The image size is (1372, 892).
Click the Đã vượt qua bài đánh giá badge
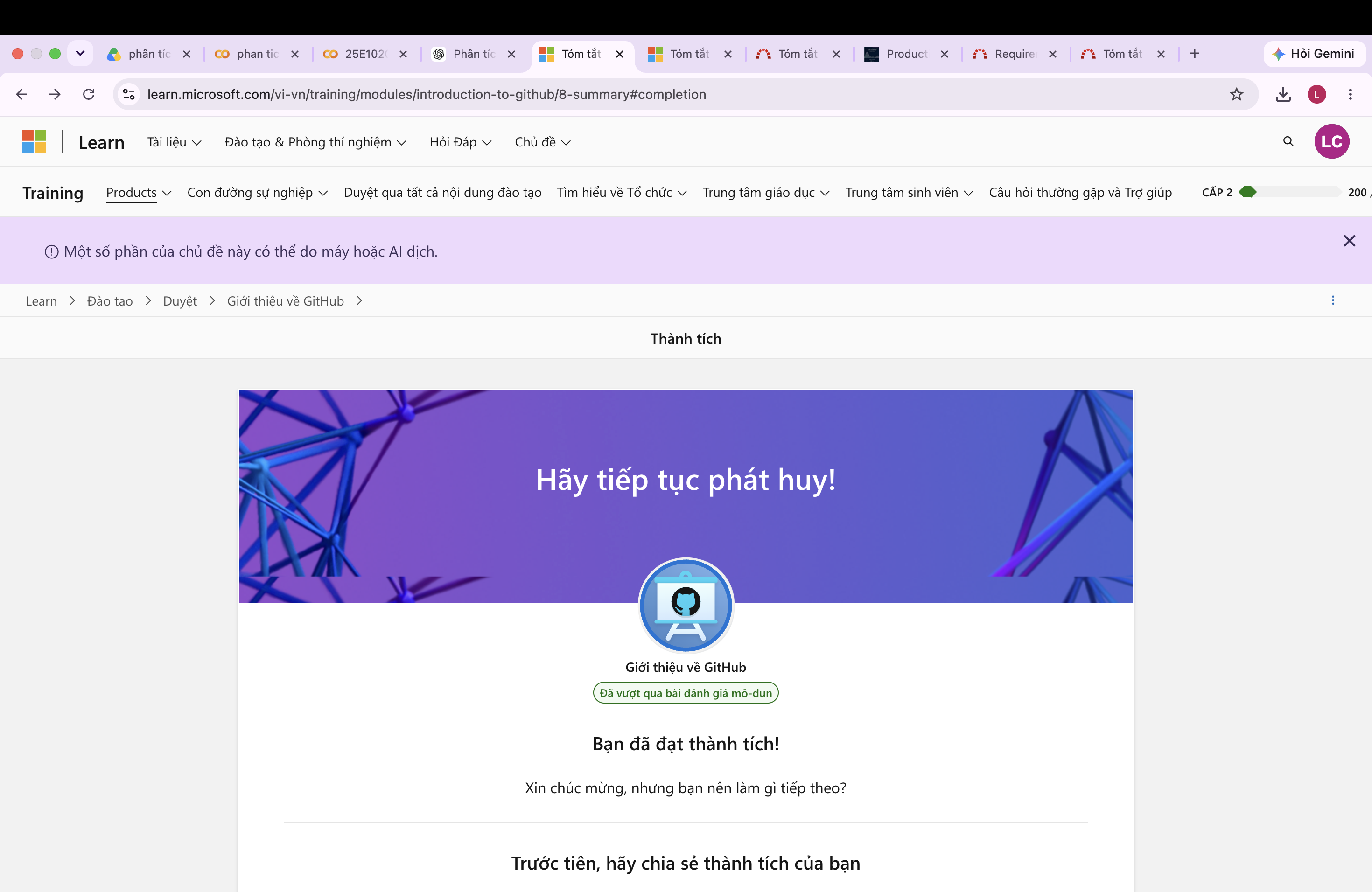click(686, 693)
